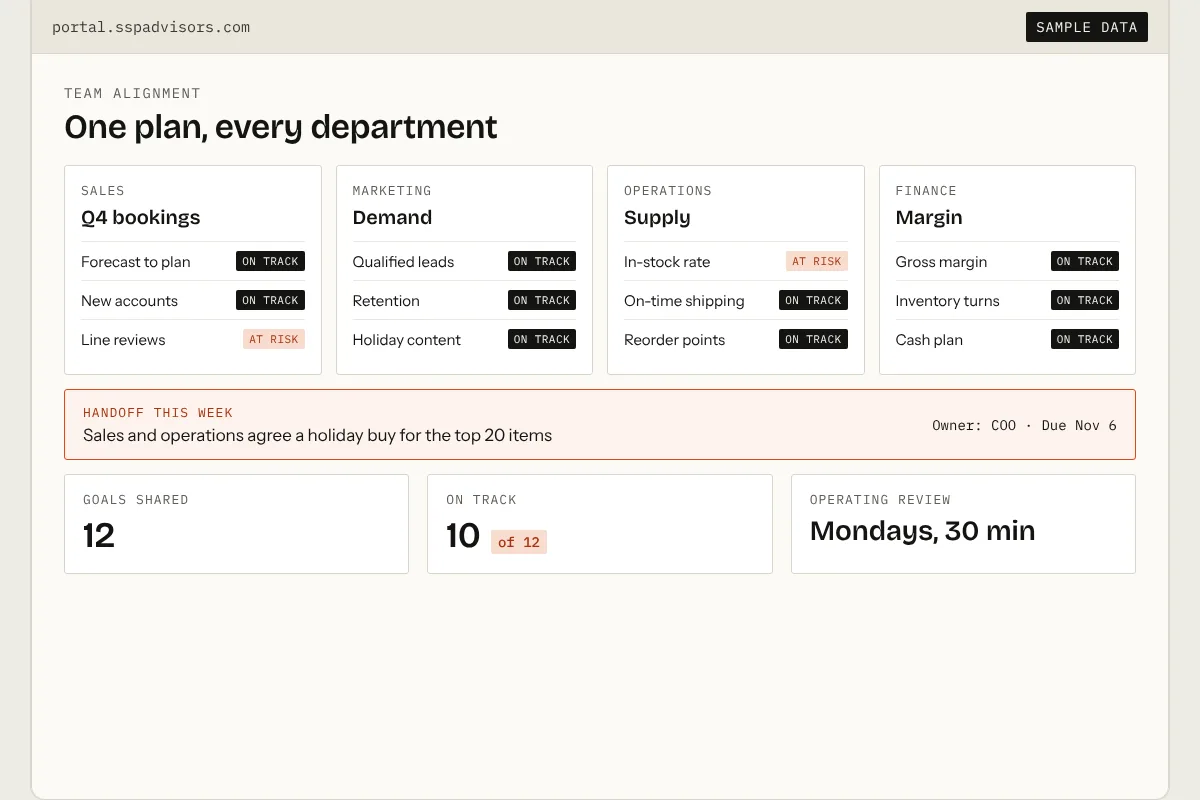Click the GOALS SHARED label
1200x800 pixels.
135,499
